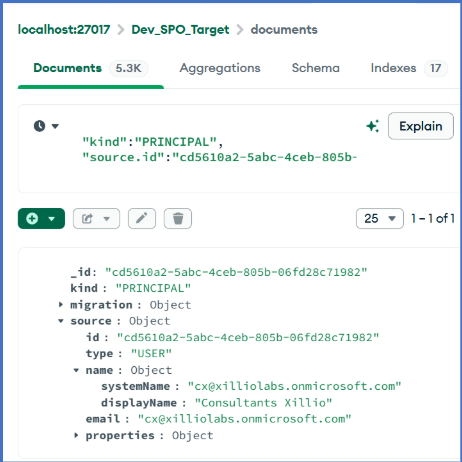Image resolution: width=462 pixels, height=462 pixels.
Task: Click the _id value cd5610a2-5abc-4ceb-805b-06fd28c71982
Action: (x=236, y=272)
